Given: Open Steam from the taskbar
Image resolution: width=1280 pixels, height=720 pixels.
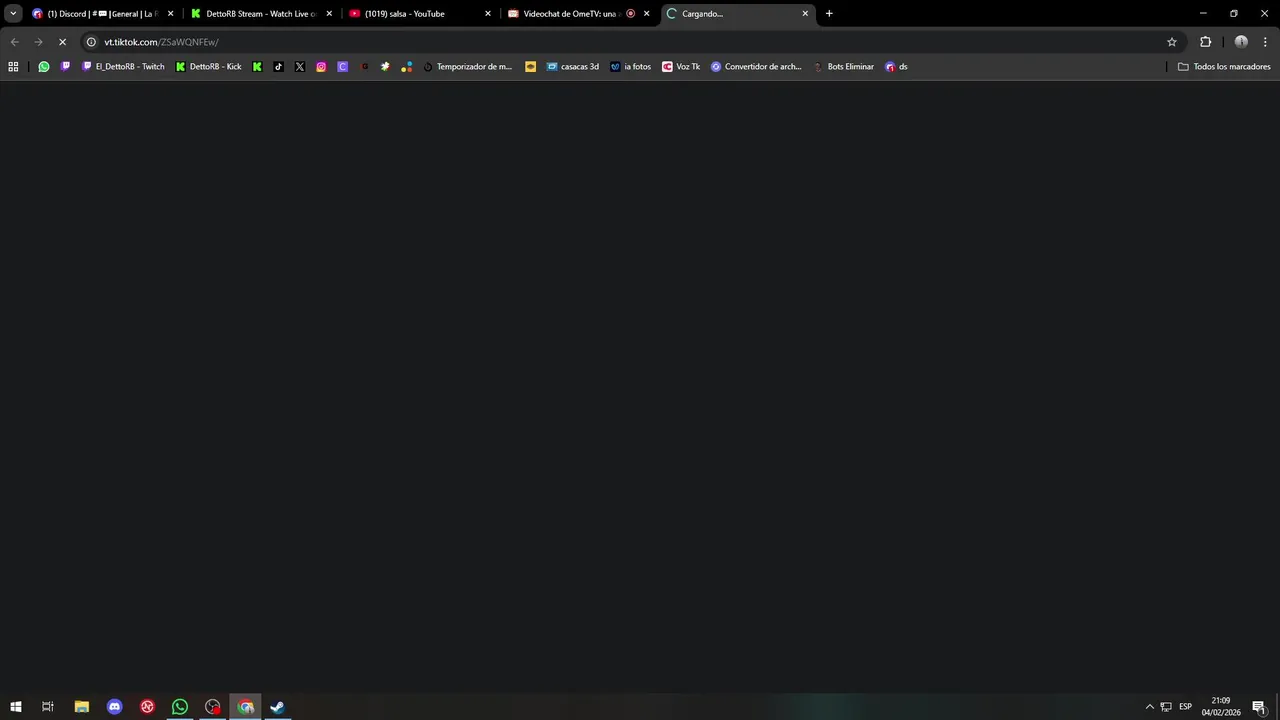Looking at the screenshot, I should tap(278, 707).
